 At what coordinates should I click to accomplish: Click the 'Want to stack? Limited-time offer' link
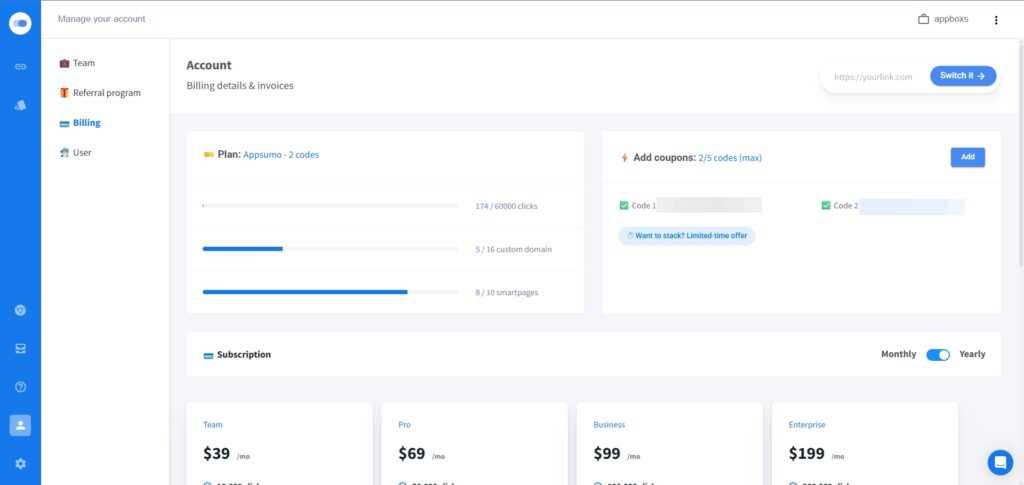tap(686, 236)
